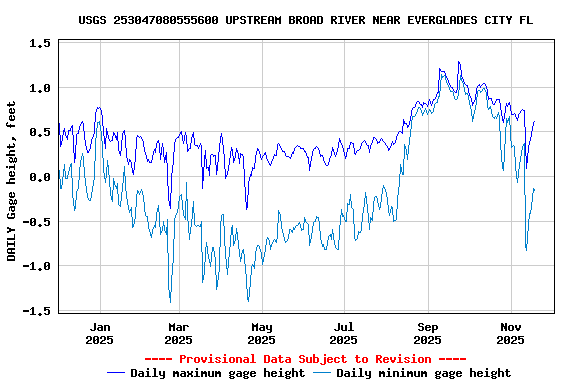Click the '1.0' y-axis tick label
Viewport: 576px width, 384px height.
40,88
